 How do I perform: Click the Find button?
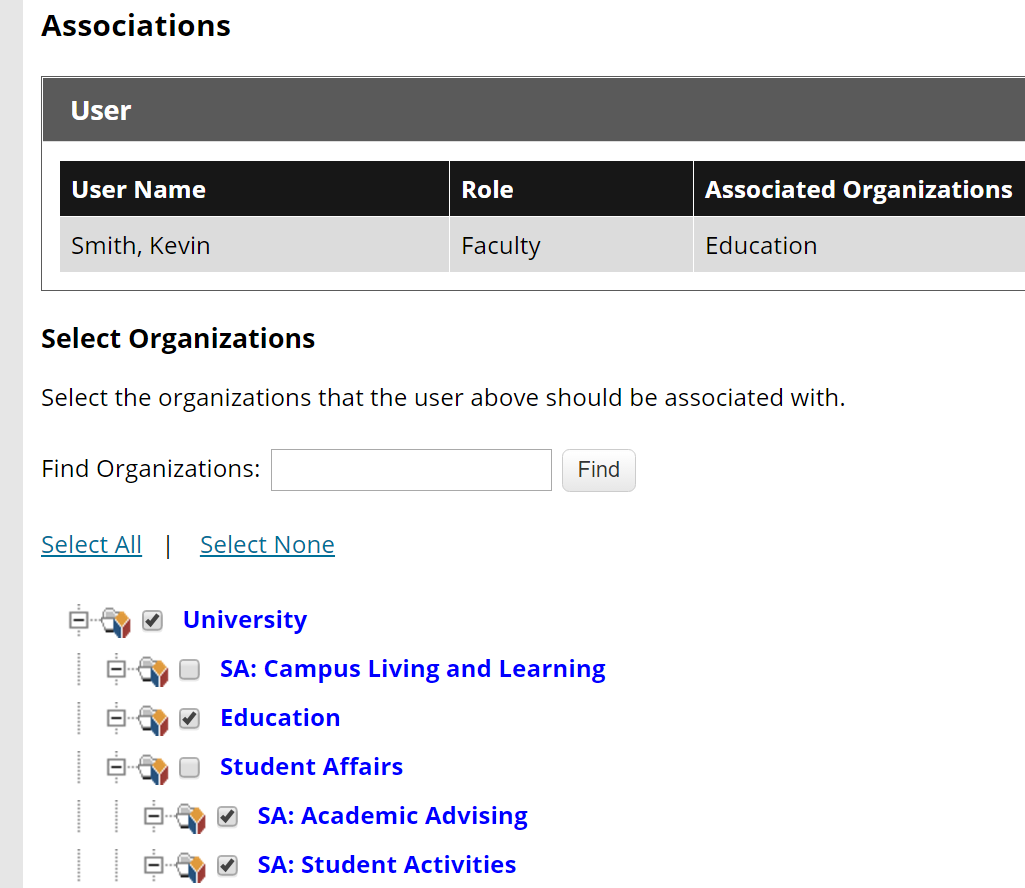599,470
